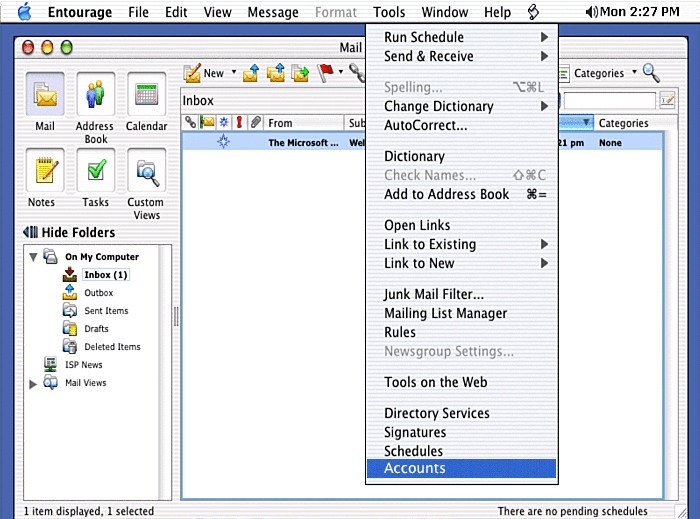
Task: Click the Find magnifying glass icon
Action: pyautogui.click(x=651, y=73)
